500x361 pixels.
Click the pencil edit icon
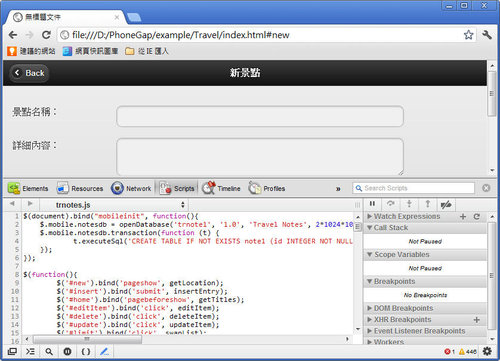[x=104, y=351]
